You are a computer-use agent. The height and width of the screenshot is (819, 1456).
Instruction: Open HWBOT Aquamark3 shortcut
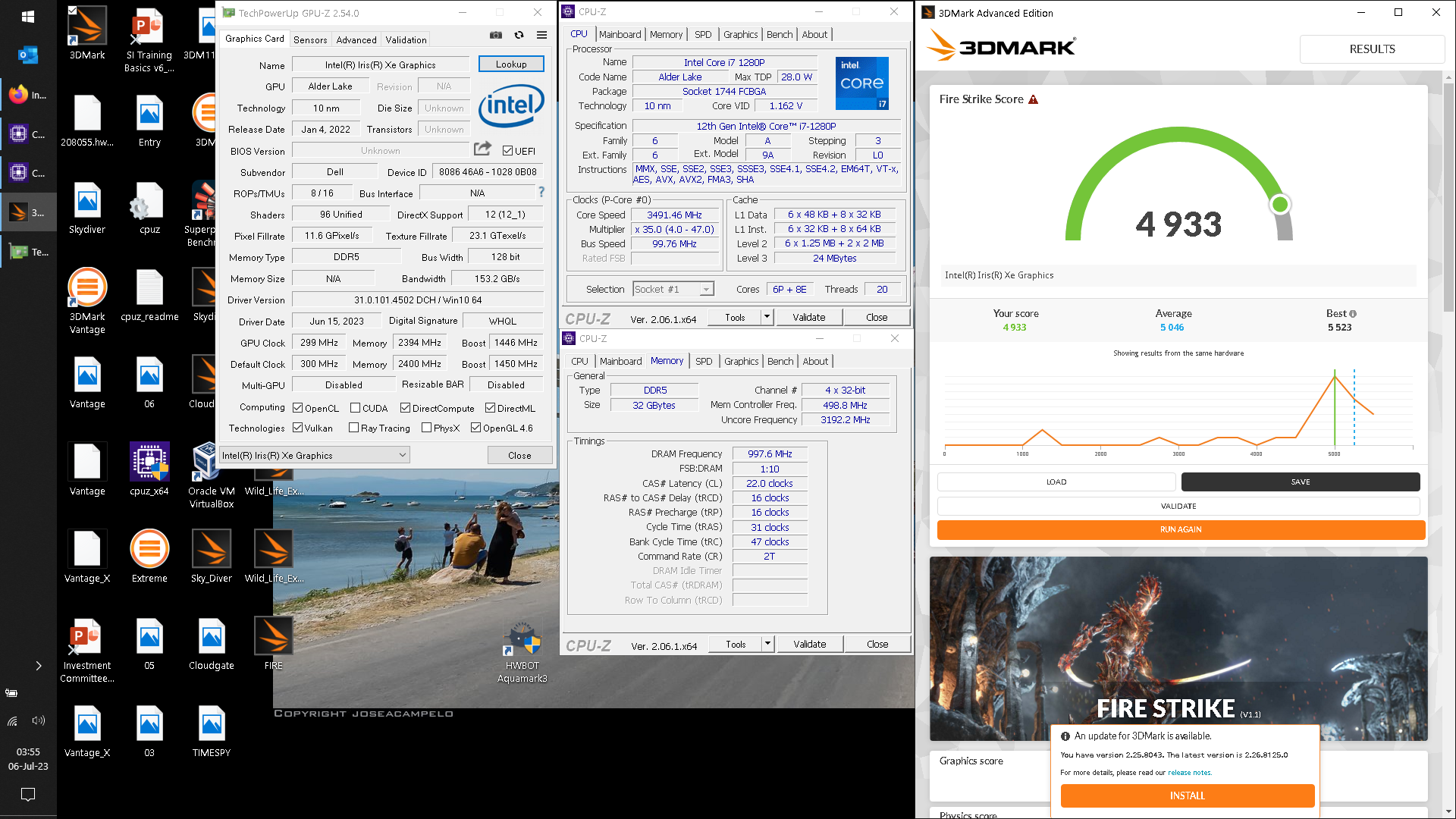pos(522,652)
